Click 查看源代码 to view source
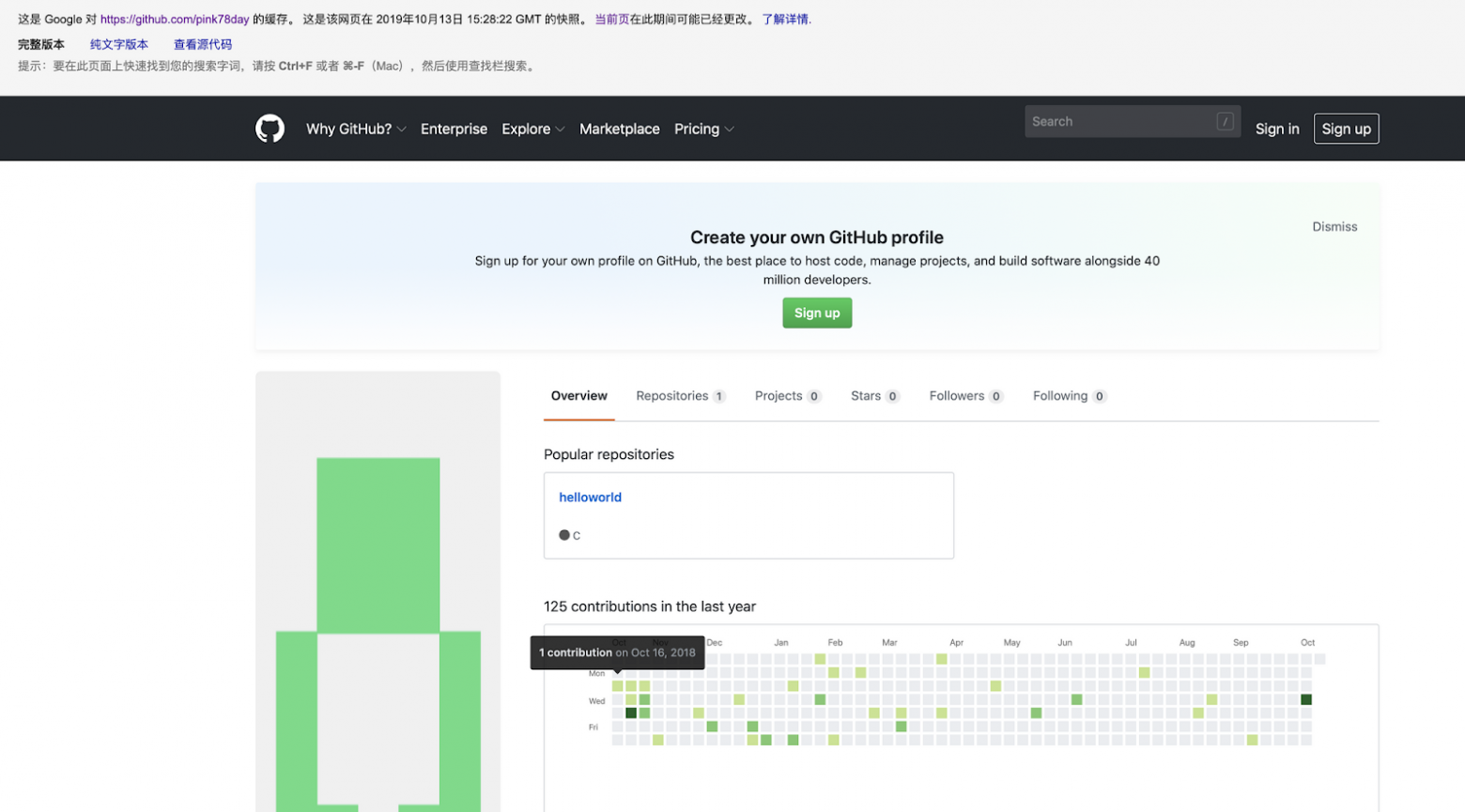1465x812 pixels. point(203,44)
